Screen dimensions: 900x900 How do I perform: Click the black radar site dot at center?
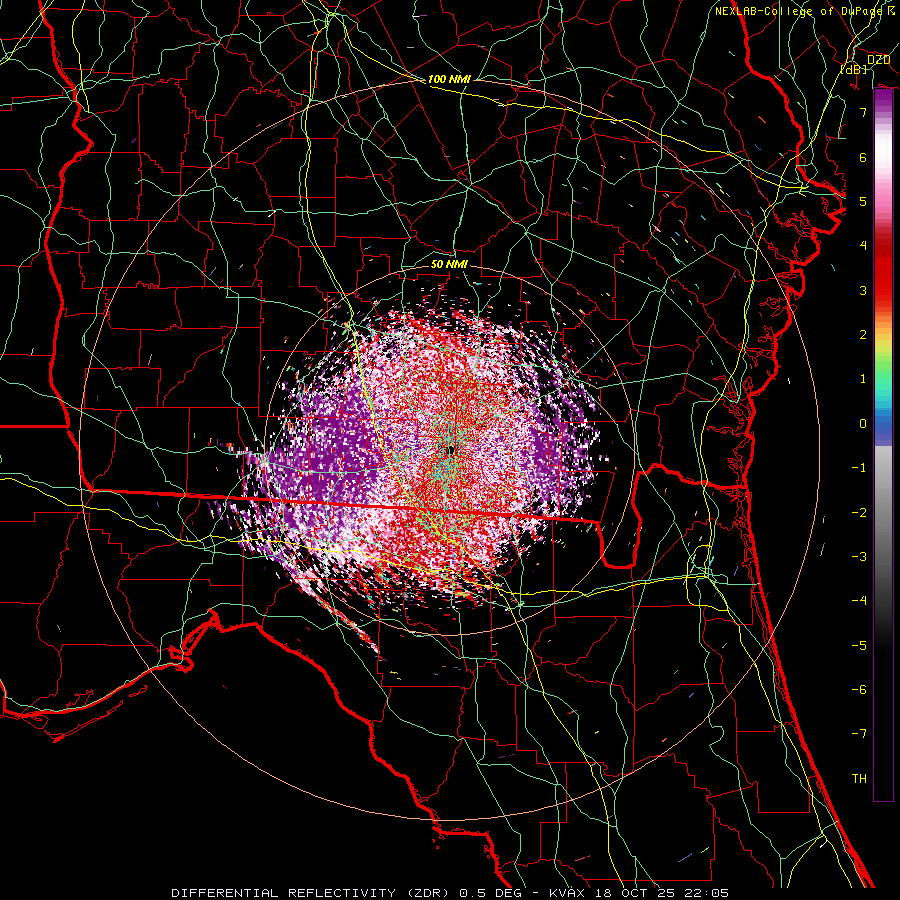click(451, 450)
